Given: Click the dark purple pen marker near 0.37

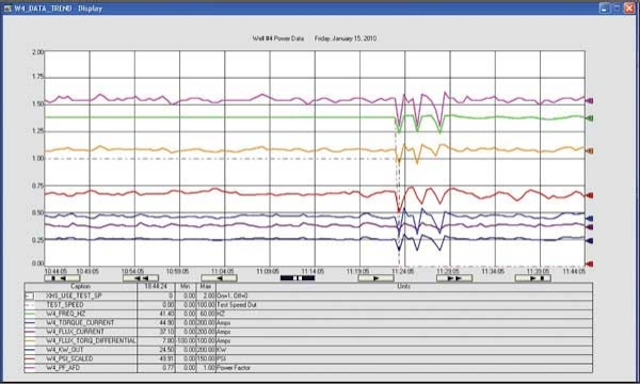Looking at the screenshot, I should pos(589,227).
